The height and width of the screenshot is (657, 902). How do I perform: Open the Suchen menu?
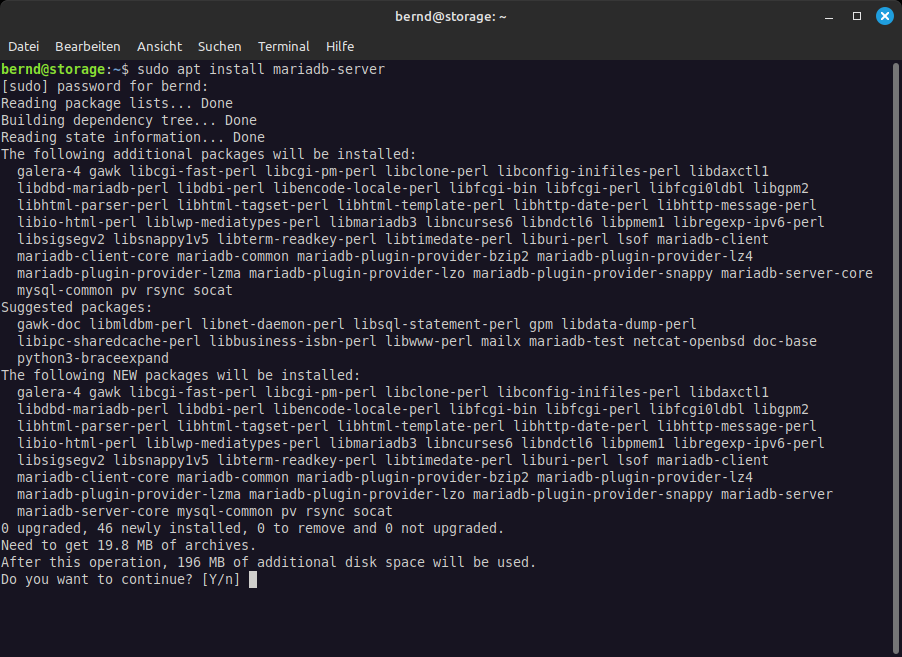(x=220, y=47)
